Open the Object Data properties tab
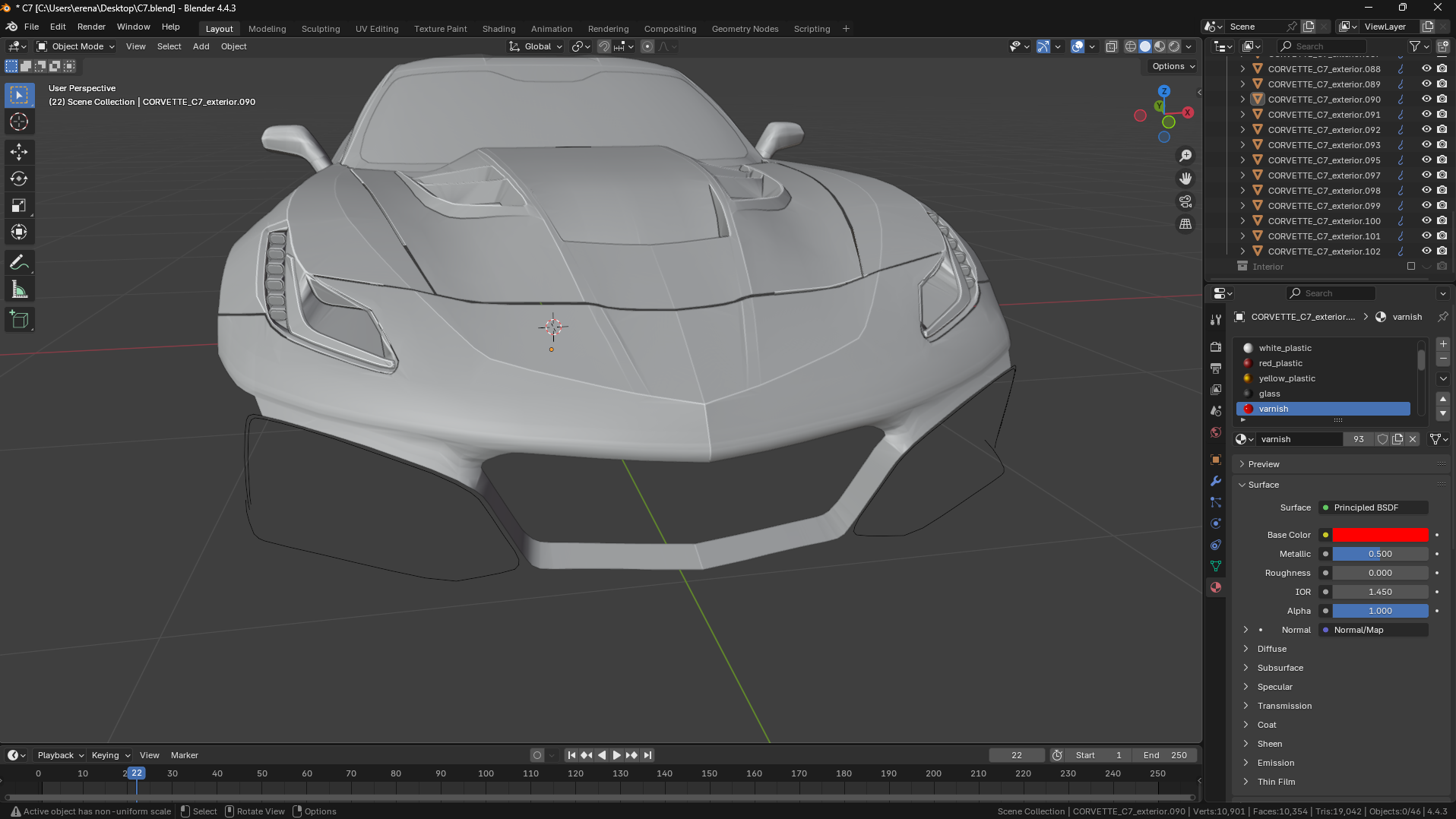The image size is (1456, 819). pyautogui.click(x=1216, y=566)
